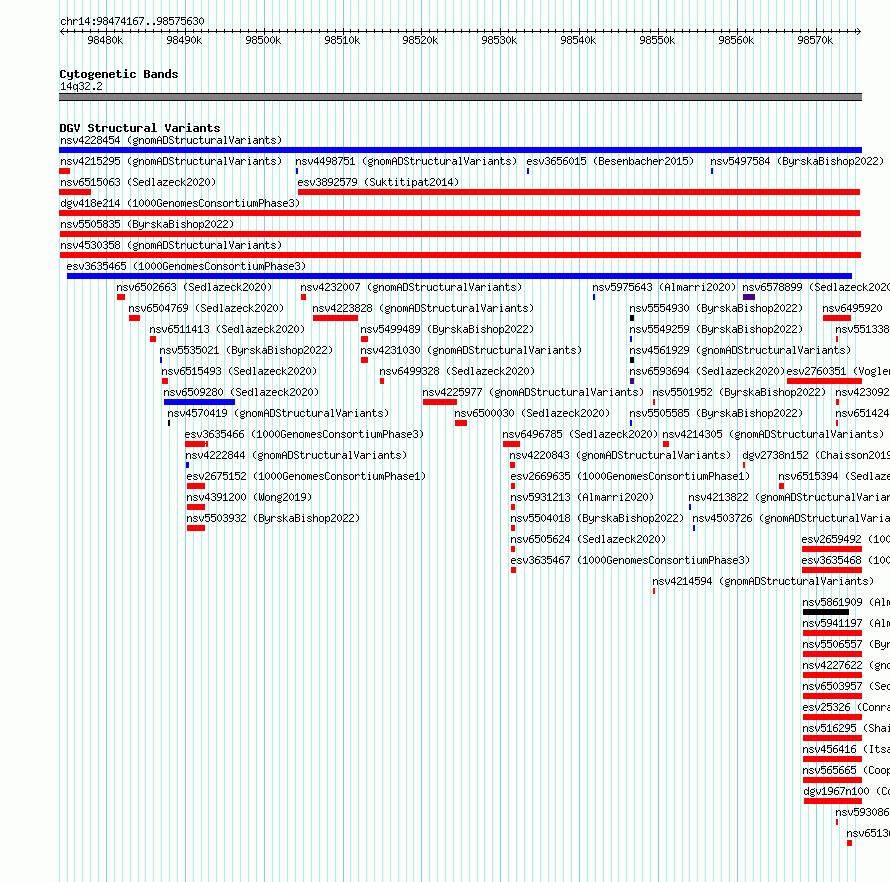
Task: Open the dgv1967n100 variant label
Action: pyautogui.click(x=846, y=791)
